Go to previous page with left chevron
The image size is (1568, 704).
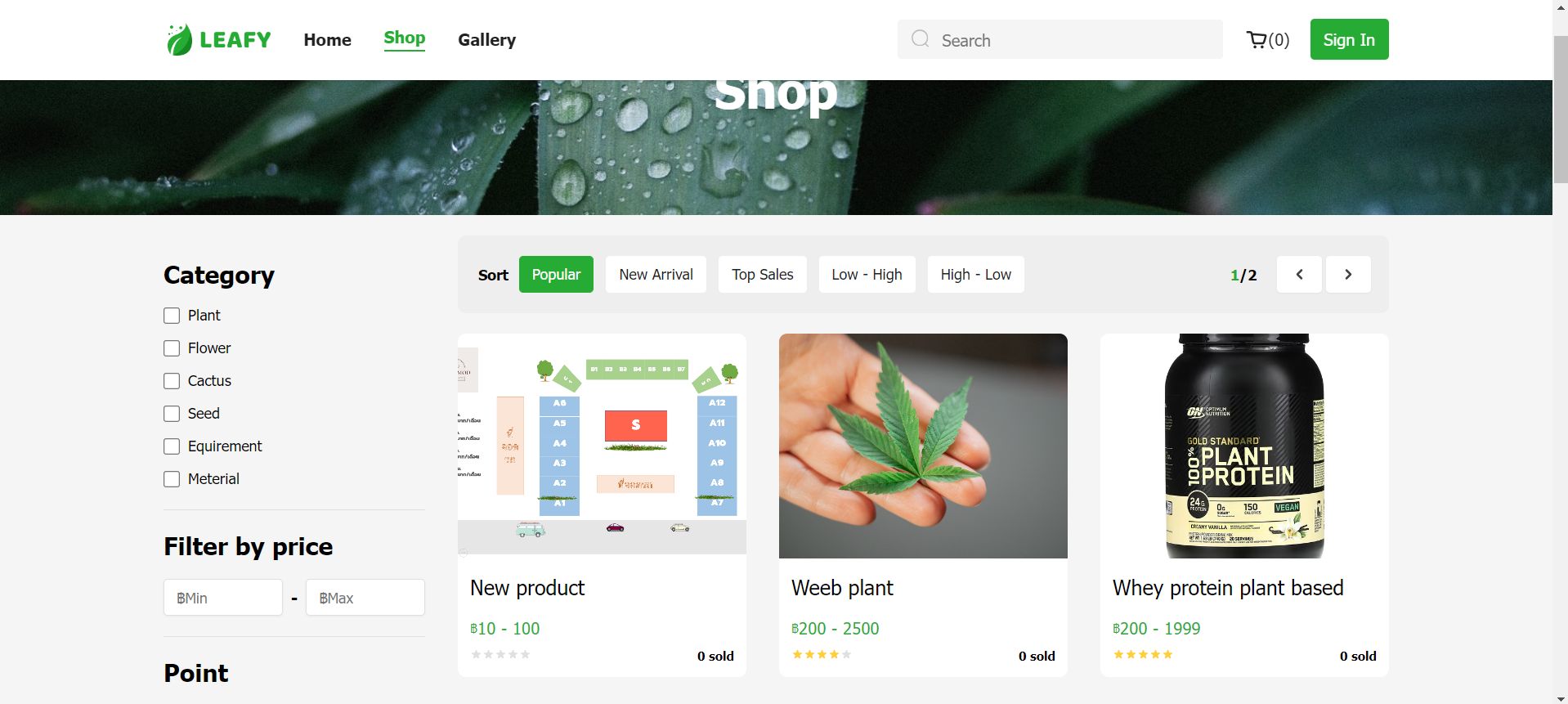1299,275
